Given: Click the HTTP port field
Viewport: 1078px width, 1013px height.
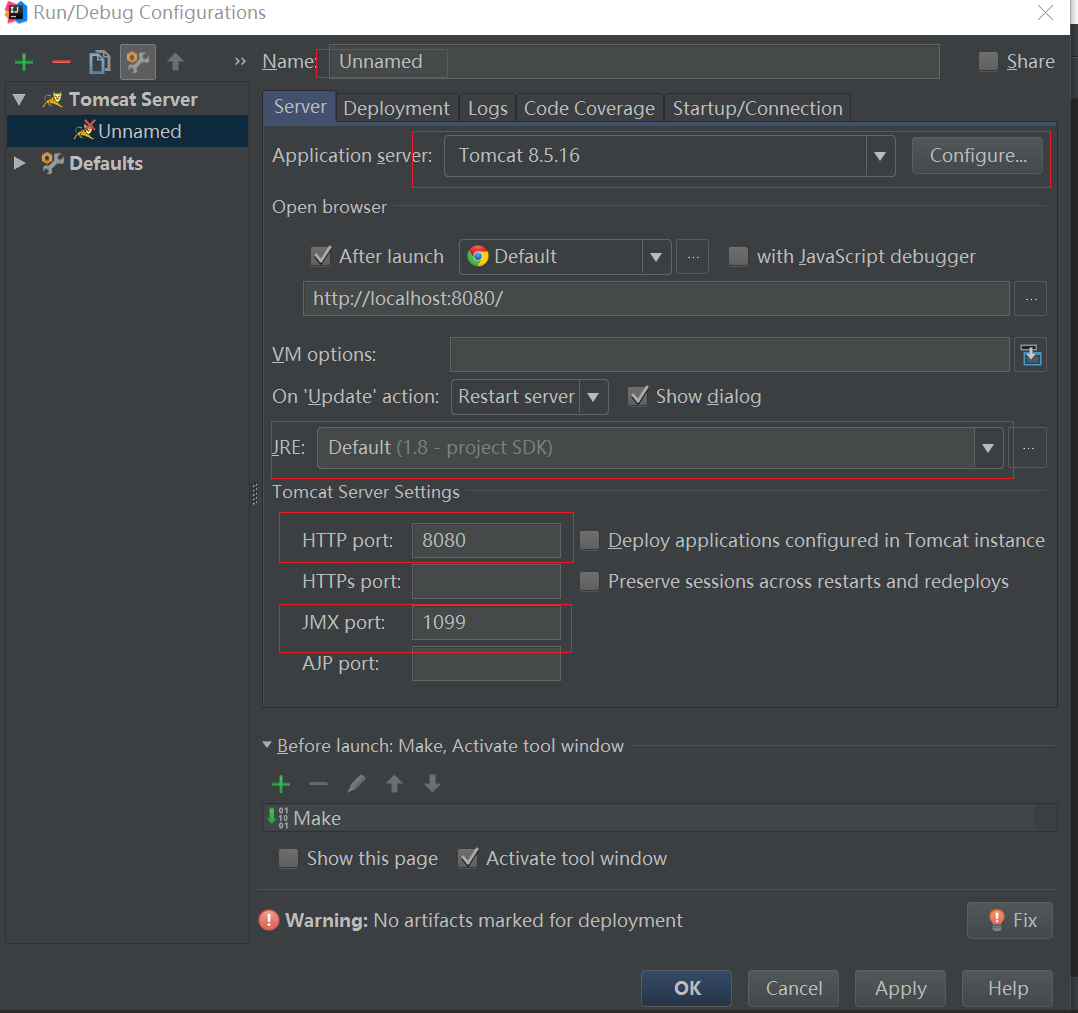Looking at the screenshot, I should [486, 541].
